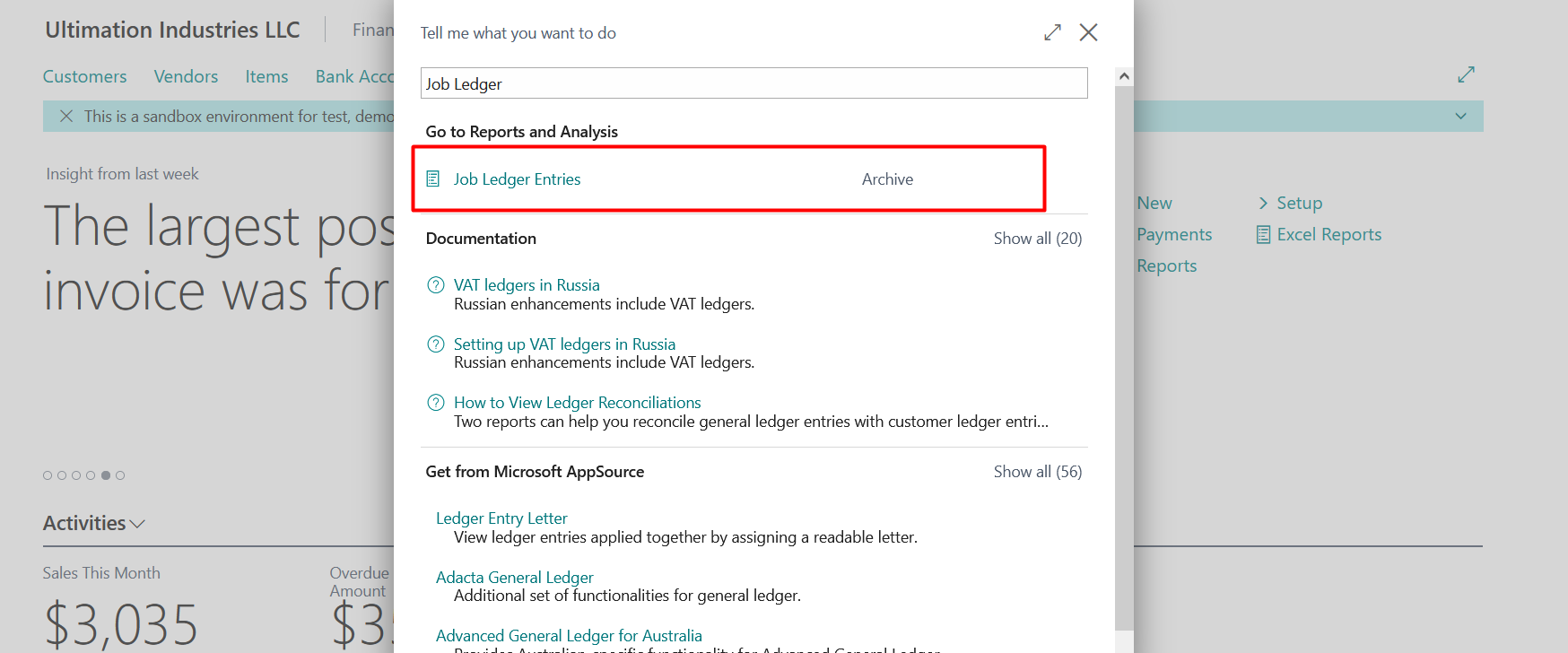Click the Excel Reports document icon
Viewport: 1568px width, 653px height.
coord(1263,235)
